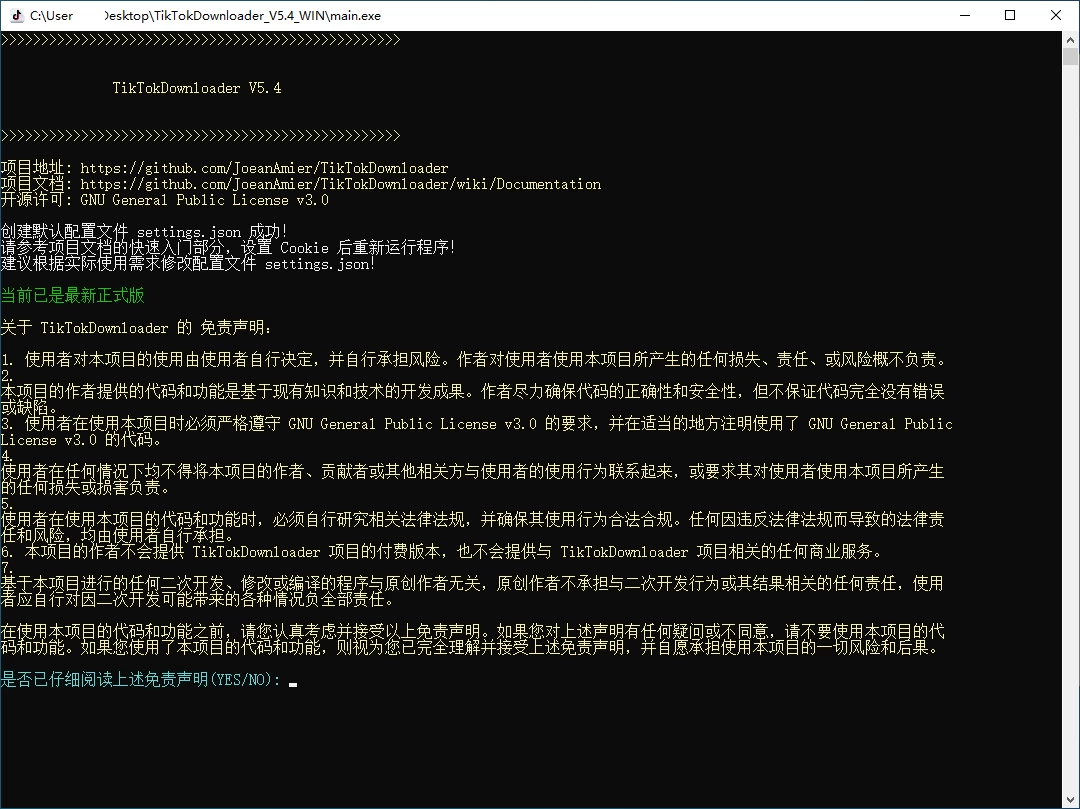Click the YES/NO disclaimer input prompt

(x=140, y=680)
